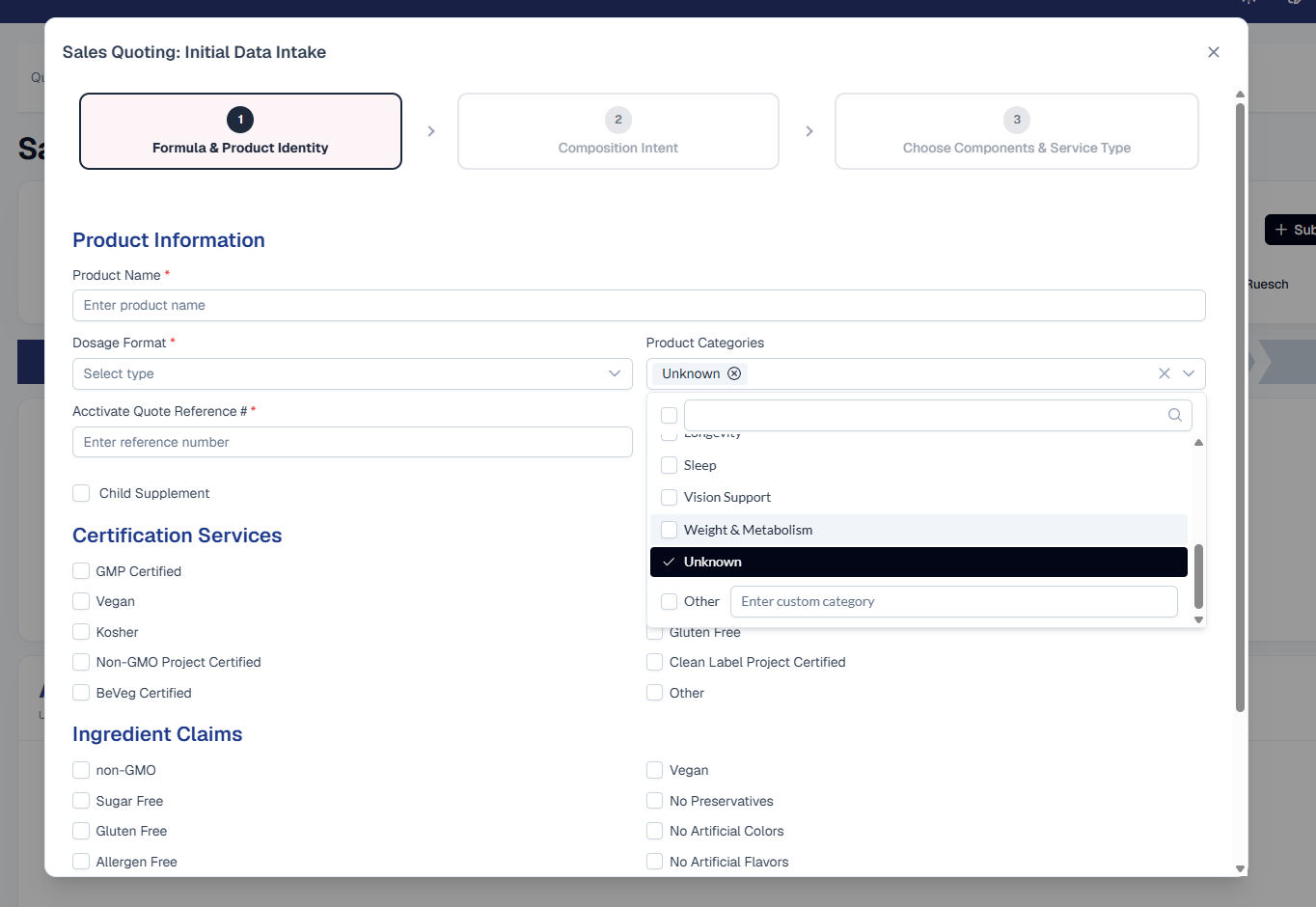The height and width of the screenshot is (907, 1316).
Task: Click the Product Name field
Action: [x=639, y=305]
